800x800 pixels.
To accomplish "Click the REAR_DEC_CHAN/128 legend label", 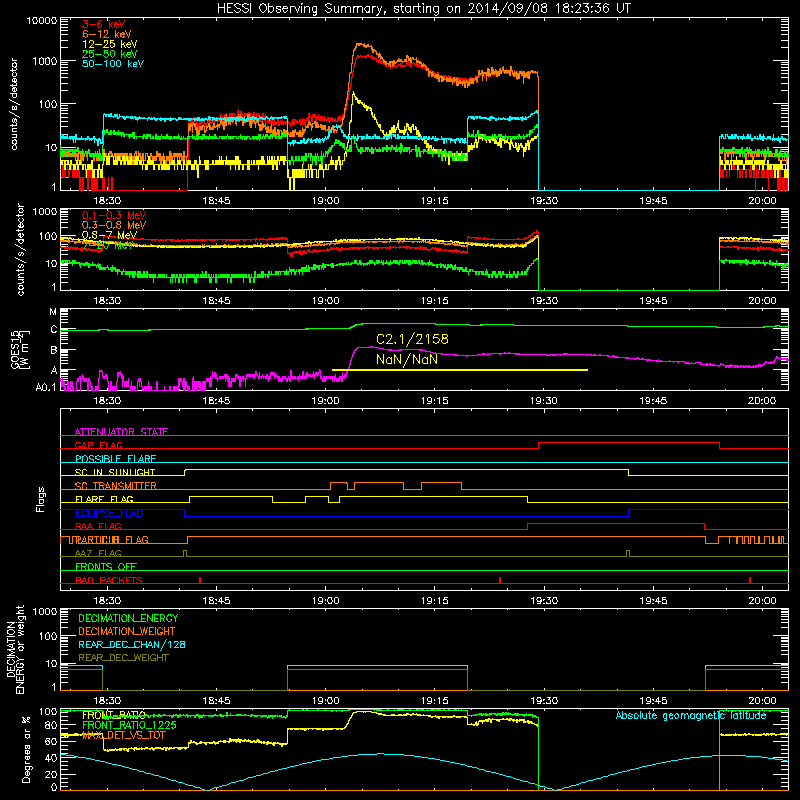I will click(x=132, y=644).
